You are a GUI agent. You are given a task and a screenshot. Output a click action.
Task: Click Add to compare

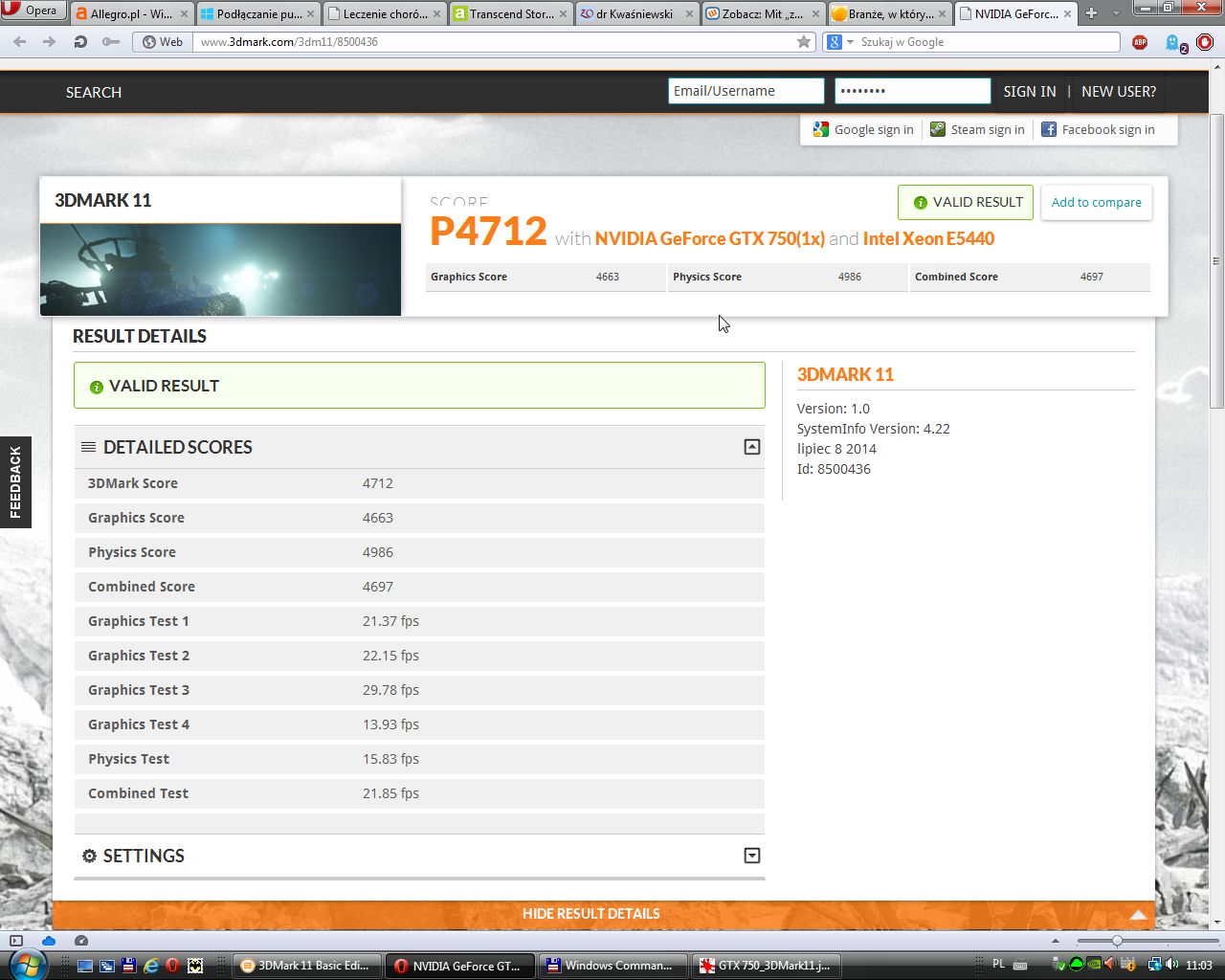1097,202
